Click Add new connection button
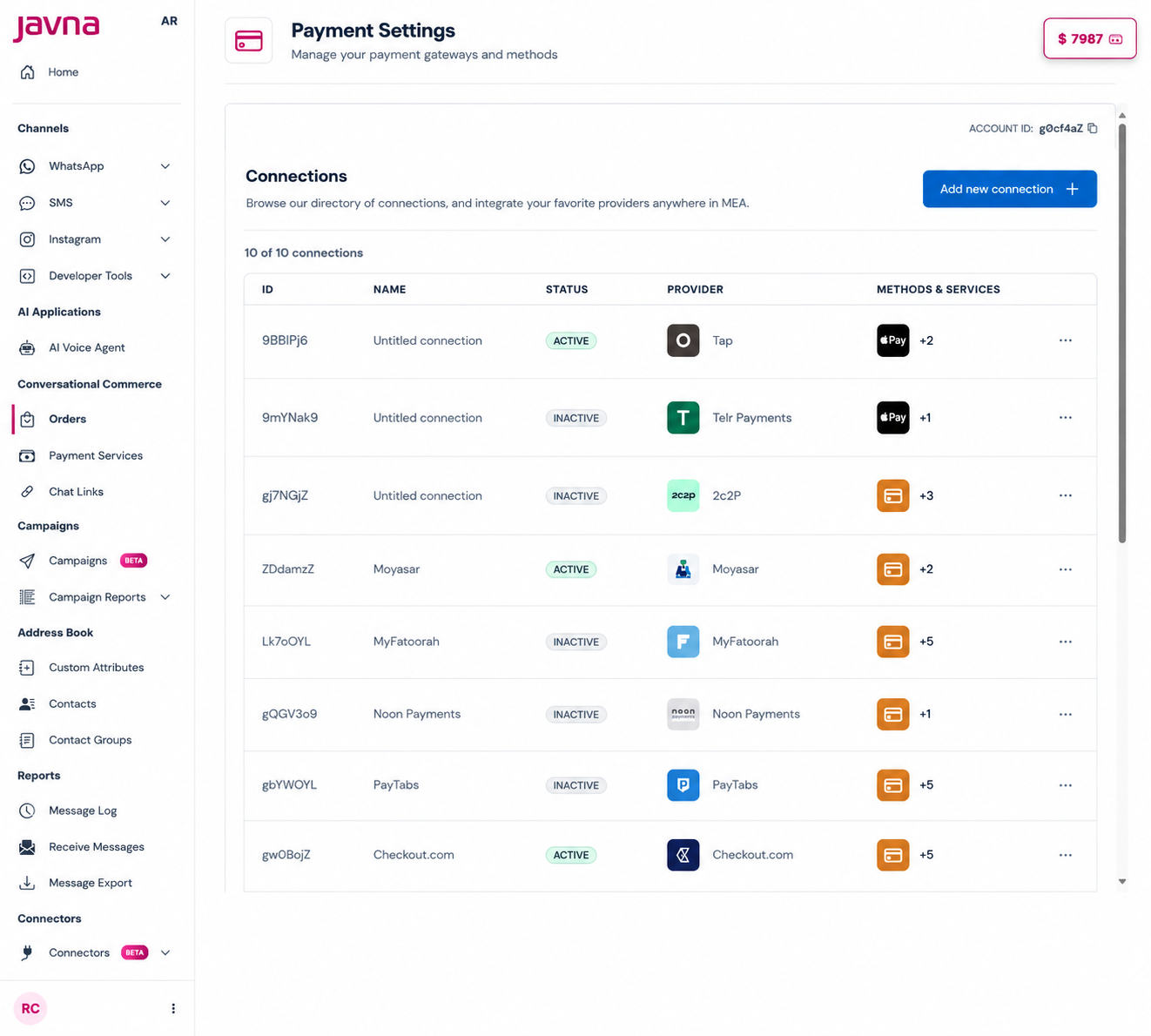Viewport: 1151px width, 1036px height. [1009, 189]
